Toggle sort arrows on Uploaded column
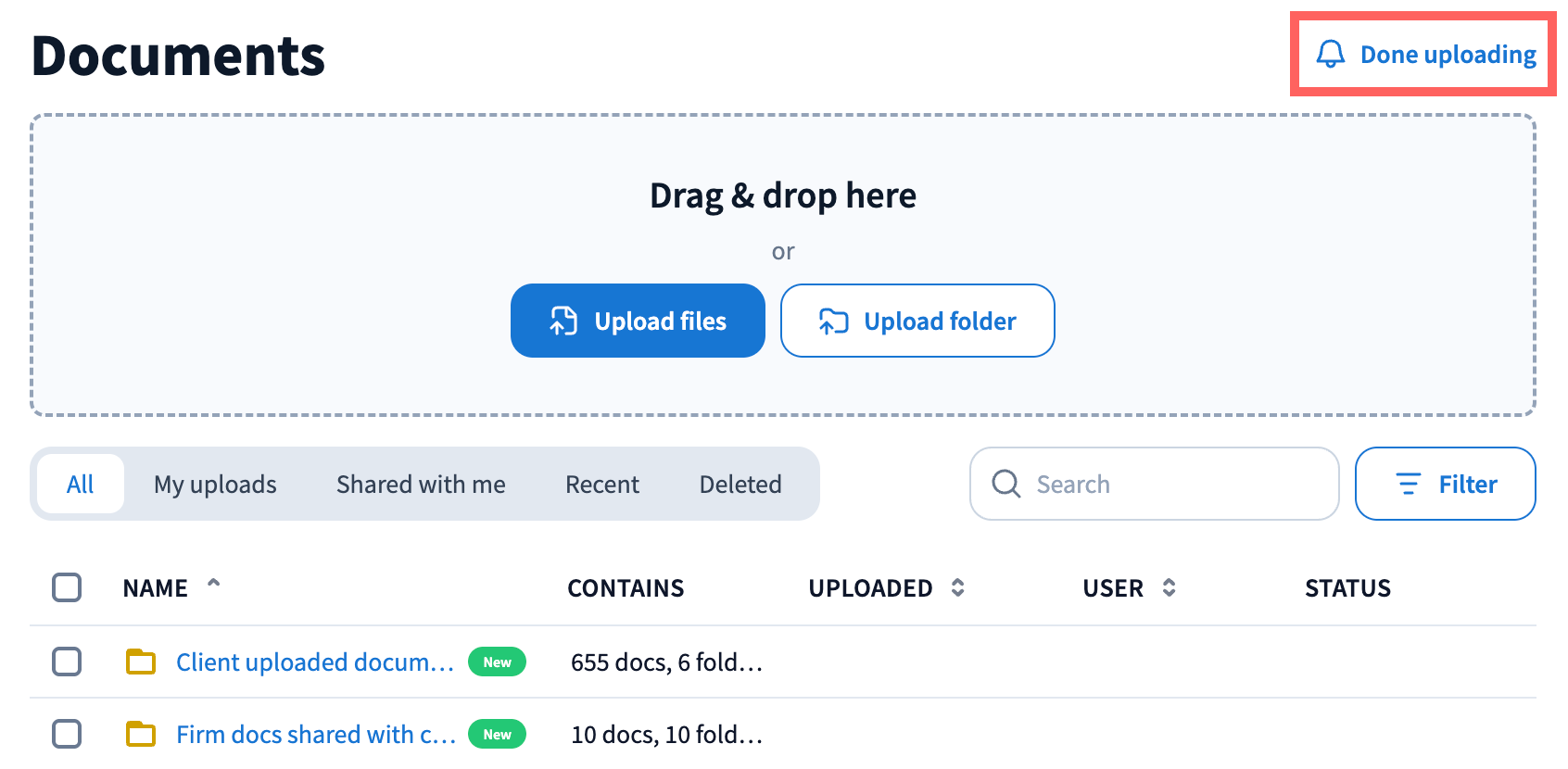The image size is (1568, 769). [957, 587]
